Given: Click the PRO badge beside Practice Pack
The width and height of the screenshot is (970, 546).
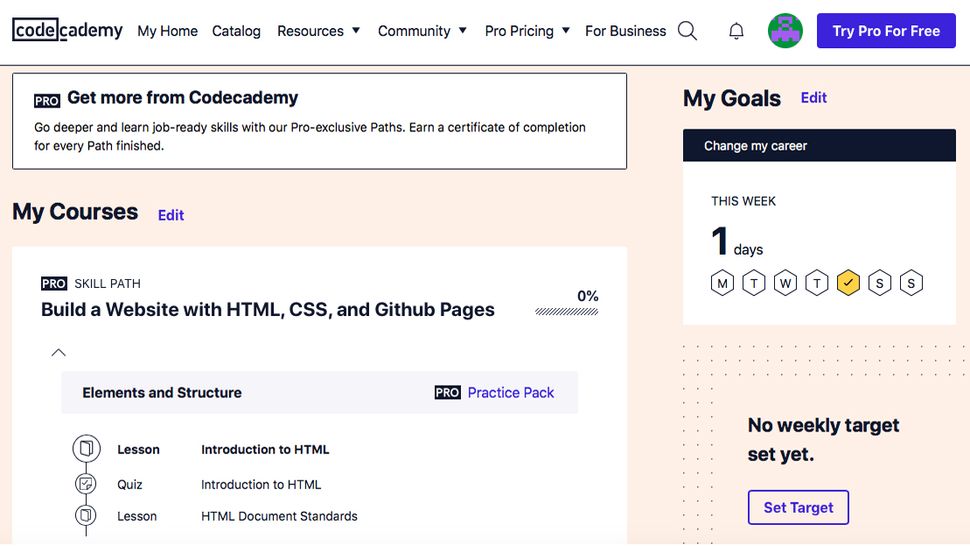Looking at the screenshot, I should [x=447, y=393].
